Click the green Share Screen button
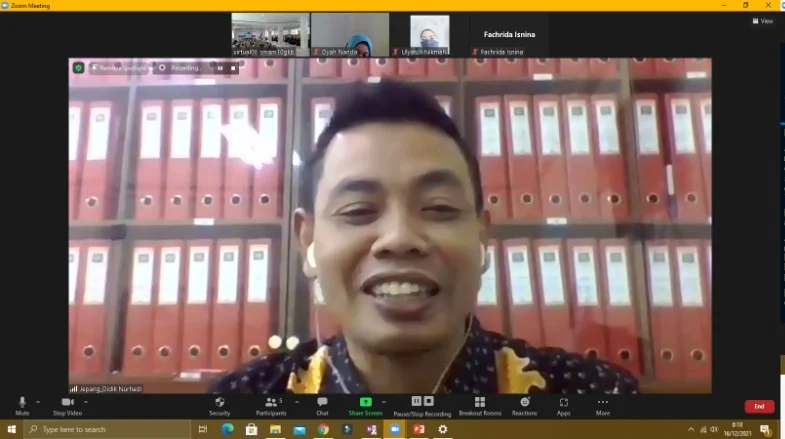 click(365, 406)
